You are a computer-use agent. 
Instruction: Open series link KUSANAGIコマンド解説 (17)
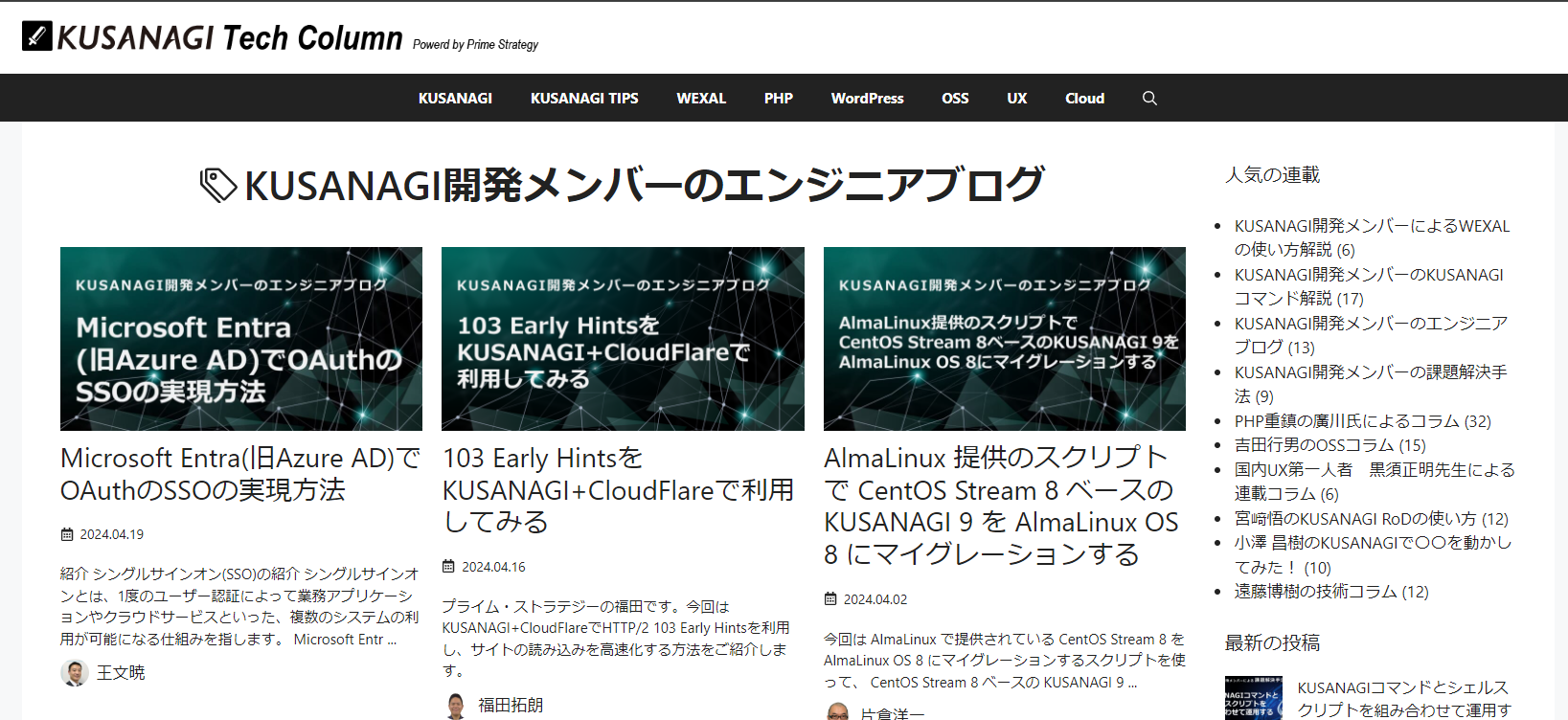(x=1369, y=286)
